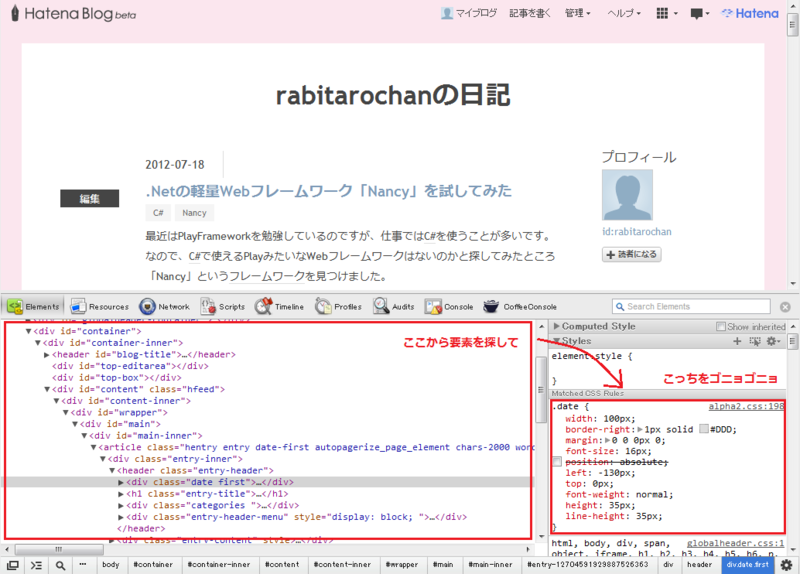Switch to the Resources panel

99,307
